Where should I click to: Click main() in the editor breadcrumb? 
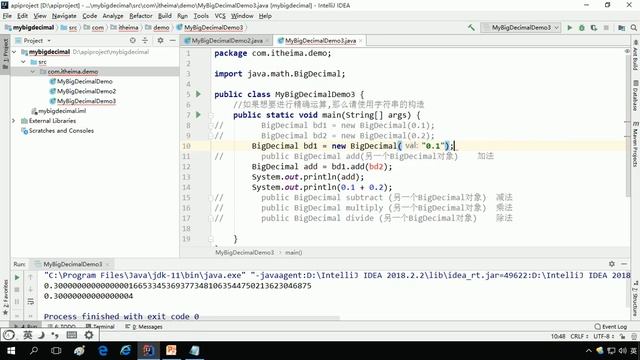293,252
